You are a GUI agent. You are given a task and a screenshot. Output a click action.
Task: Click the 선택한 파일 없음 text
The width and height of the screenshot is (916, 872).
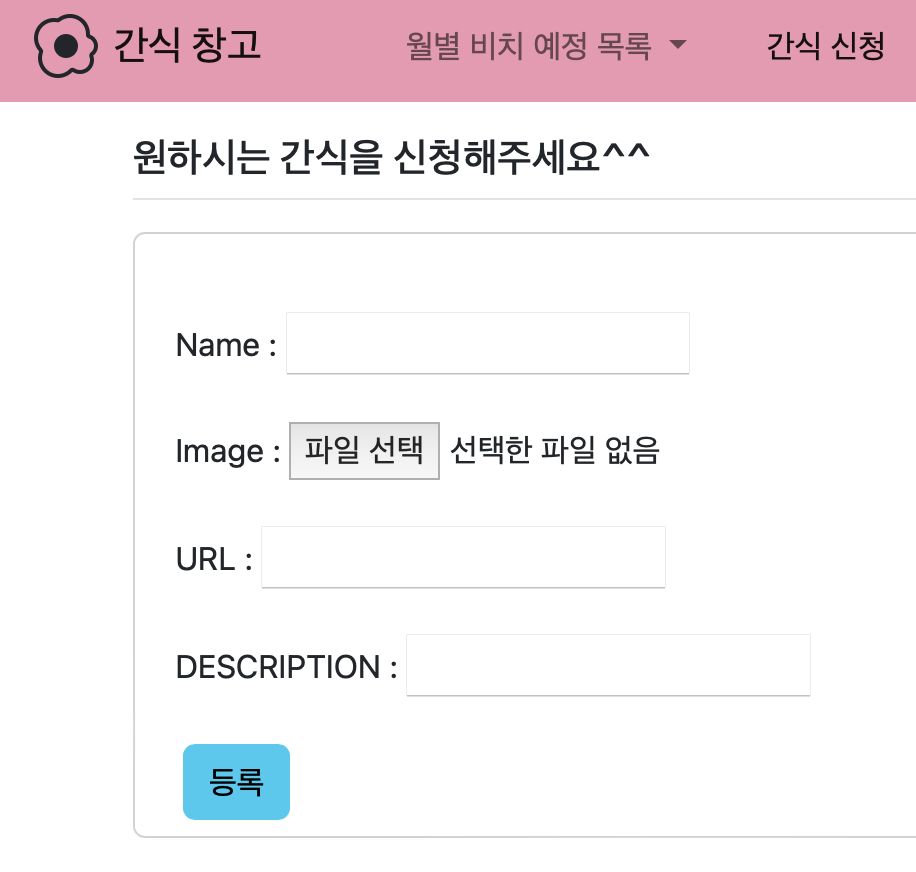pos(555,450)
